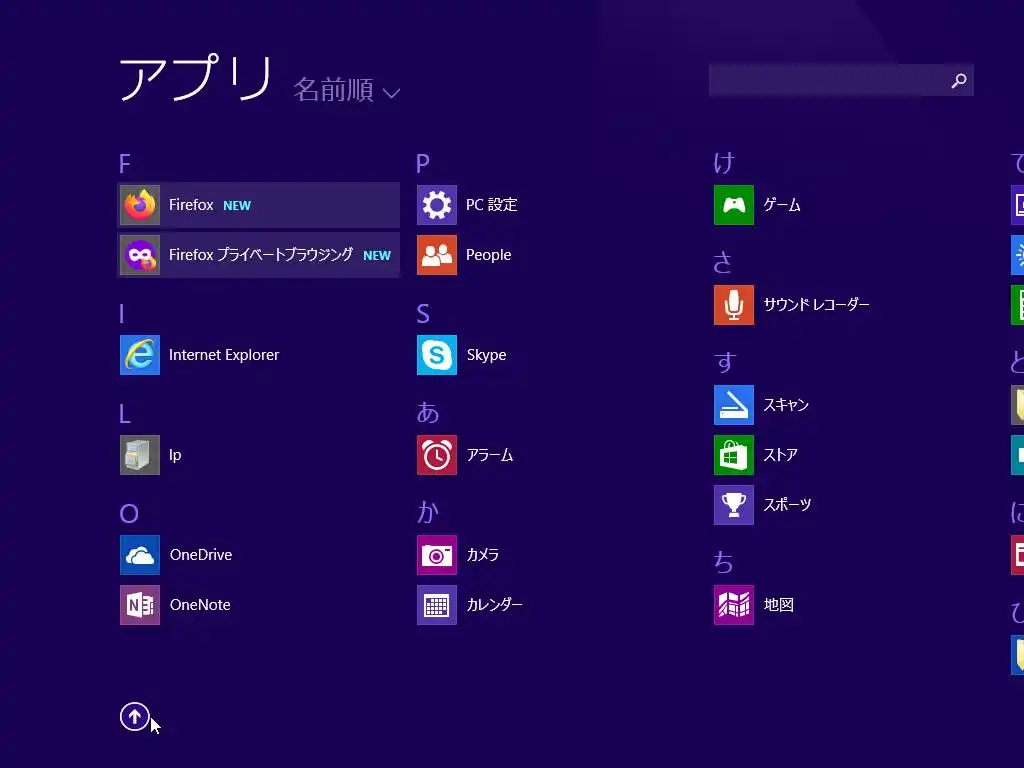Click the 'OneNote' label

pyautogui.click(x=200, y=605)
